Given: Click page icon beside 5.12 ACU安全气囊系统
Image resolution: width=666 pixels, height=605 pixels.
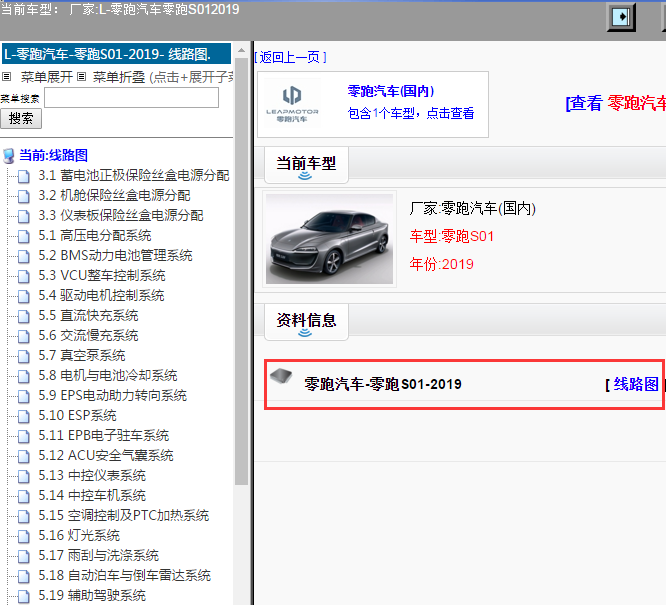Looking at the screenshot, I should click(x=24, y=455).
